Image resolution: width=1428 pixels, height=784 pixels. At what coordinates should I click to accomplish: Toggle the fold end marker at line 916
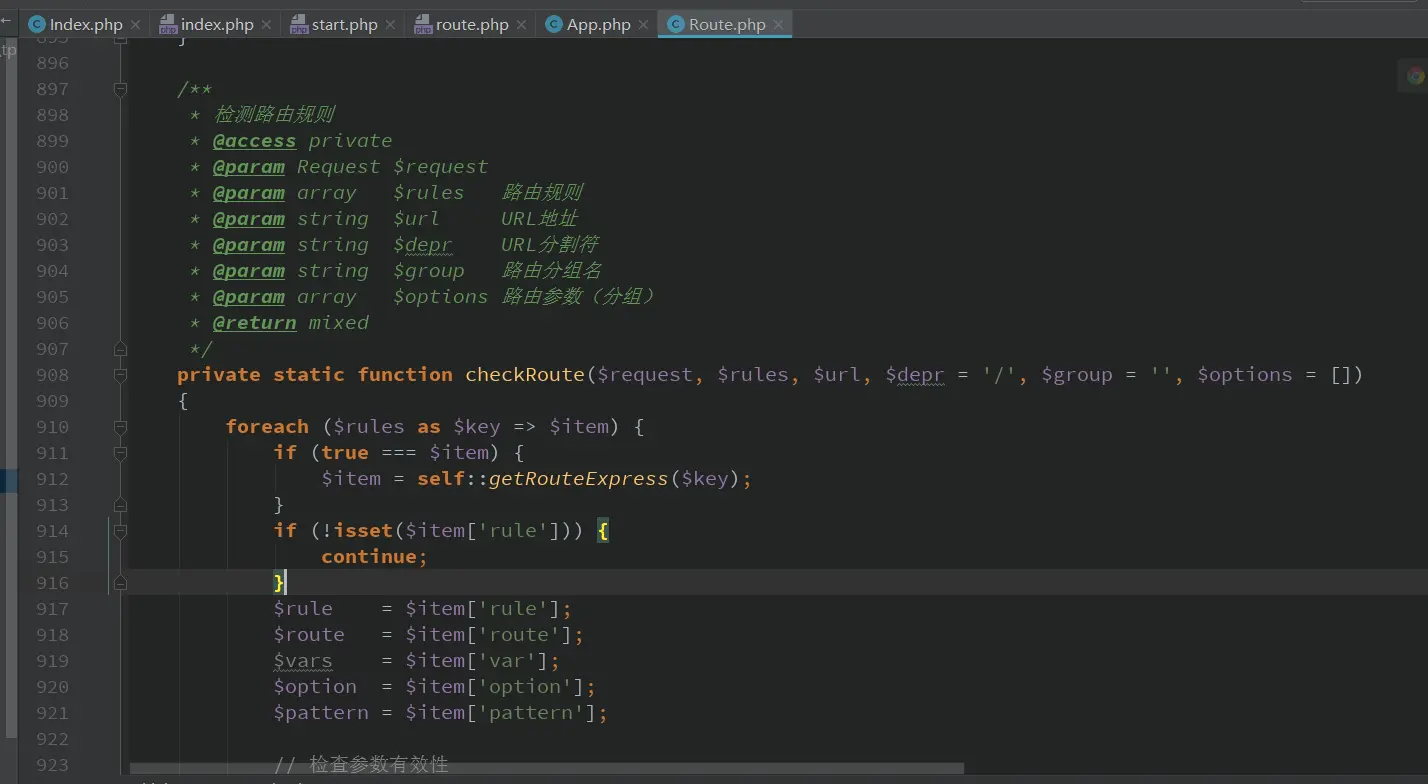[121, 583]
